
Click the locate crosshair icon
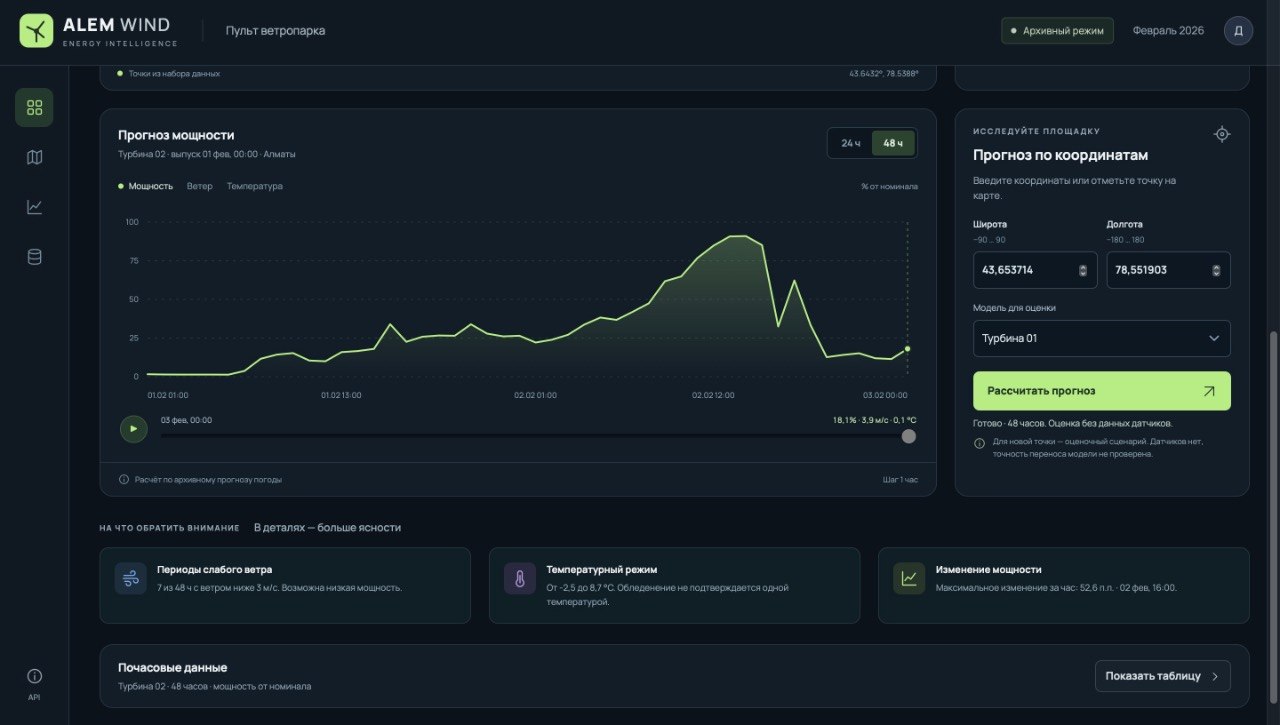pyautogui.click(x=1221, y=134)
